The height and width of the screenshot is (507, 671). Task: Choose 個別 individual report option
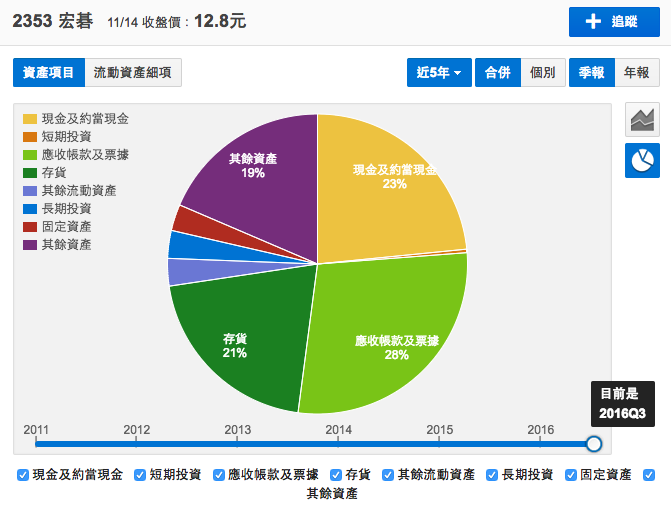pyautogui.click(x=542, y=72)
